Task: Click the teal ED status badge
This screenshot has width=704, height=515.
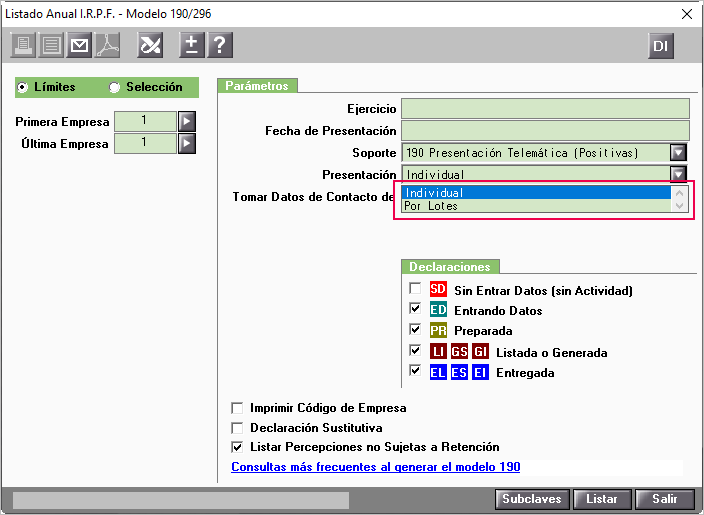Action: [x=438, y=309]
